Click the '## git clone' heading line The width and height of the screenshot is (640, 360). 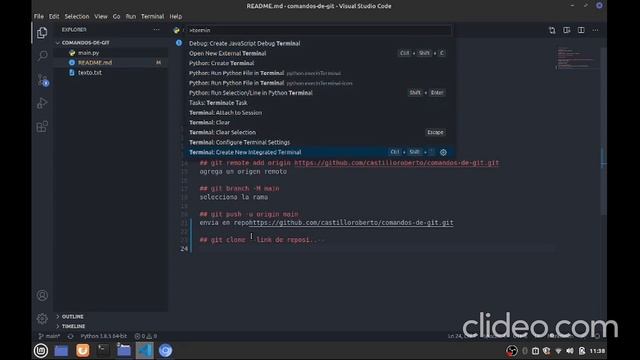tap(261, 240)
